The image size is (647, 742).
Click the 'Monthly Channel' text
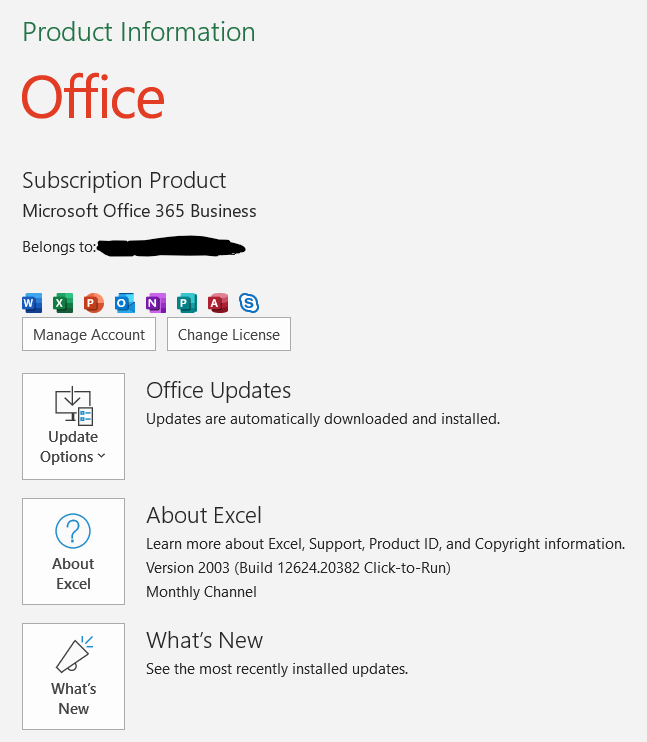click(x=201, y=592)
